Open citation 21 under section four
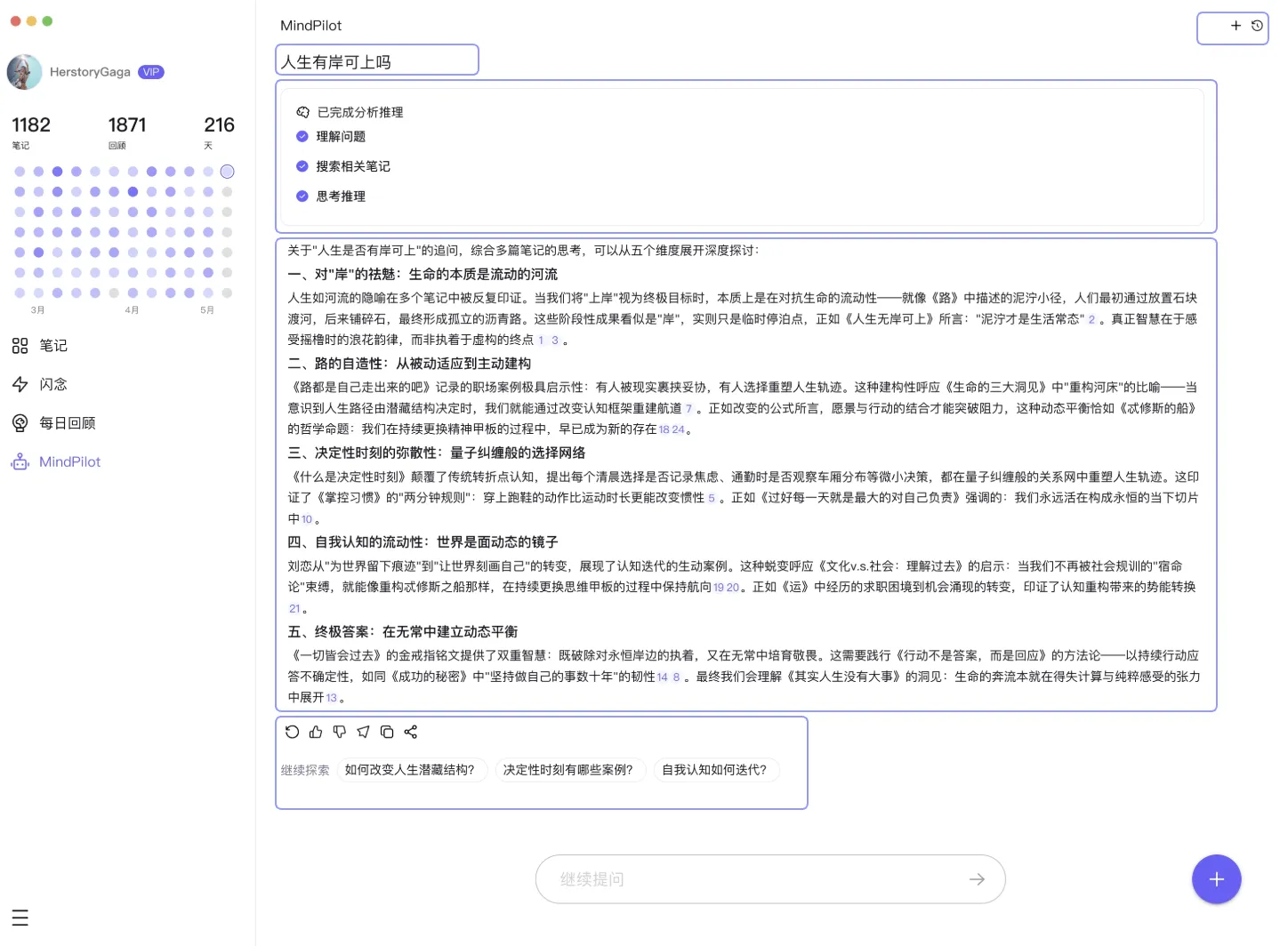 [x=295, y=609]
